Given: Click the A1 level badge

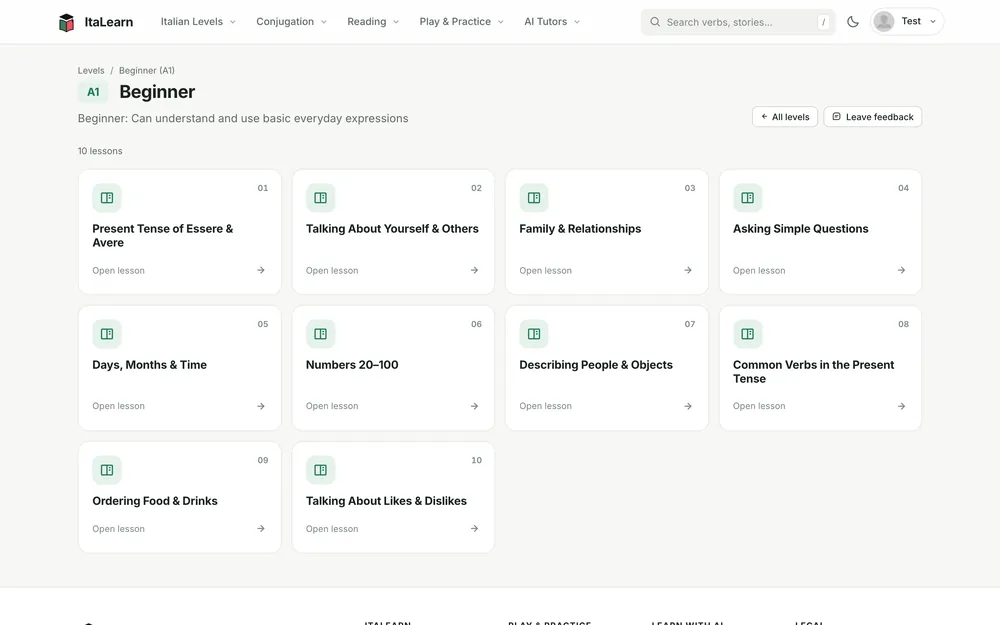Looking at the screenshot, I should tap(93, 92).
